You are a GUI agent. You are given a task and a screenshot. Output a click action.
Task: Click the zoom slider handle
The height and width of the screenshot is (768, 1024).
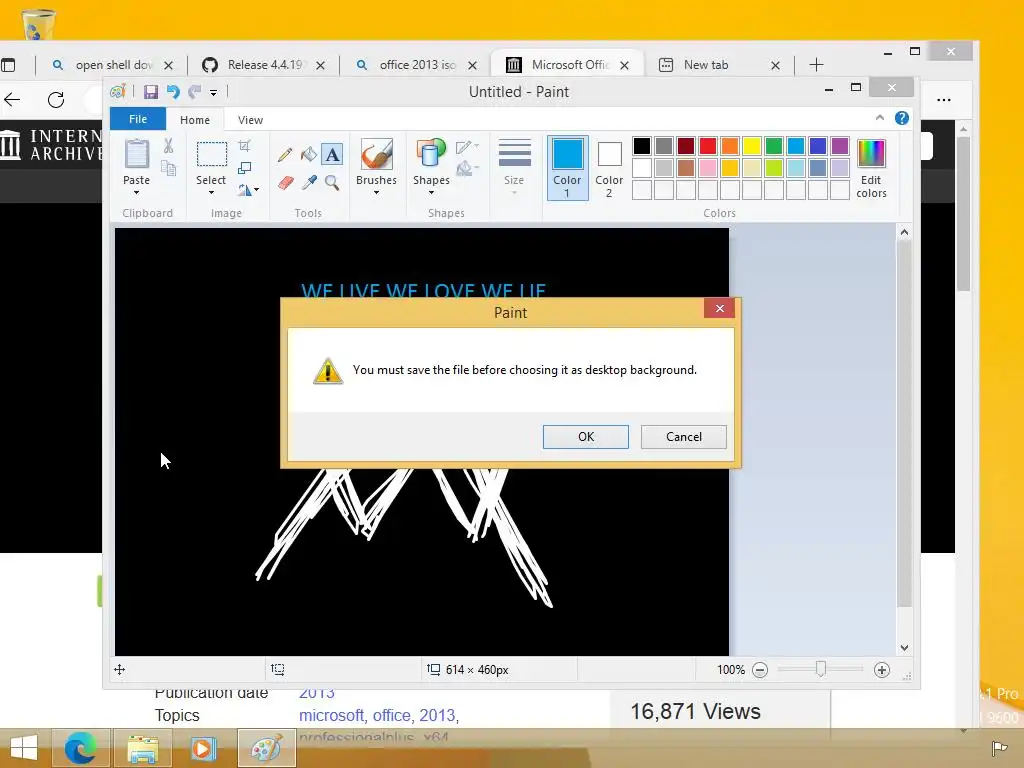click(x=821, y=669)
